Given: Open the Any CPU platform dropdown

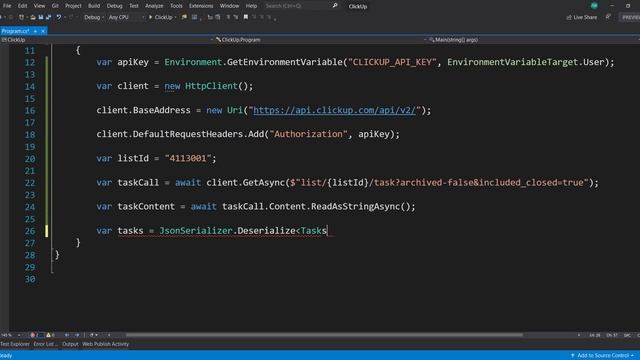Looking at the screenshot, I should click(126, 17).
